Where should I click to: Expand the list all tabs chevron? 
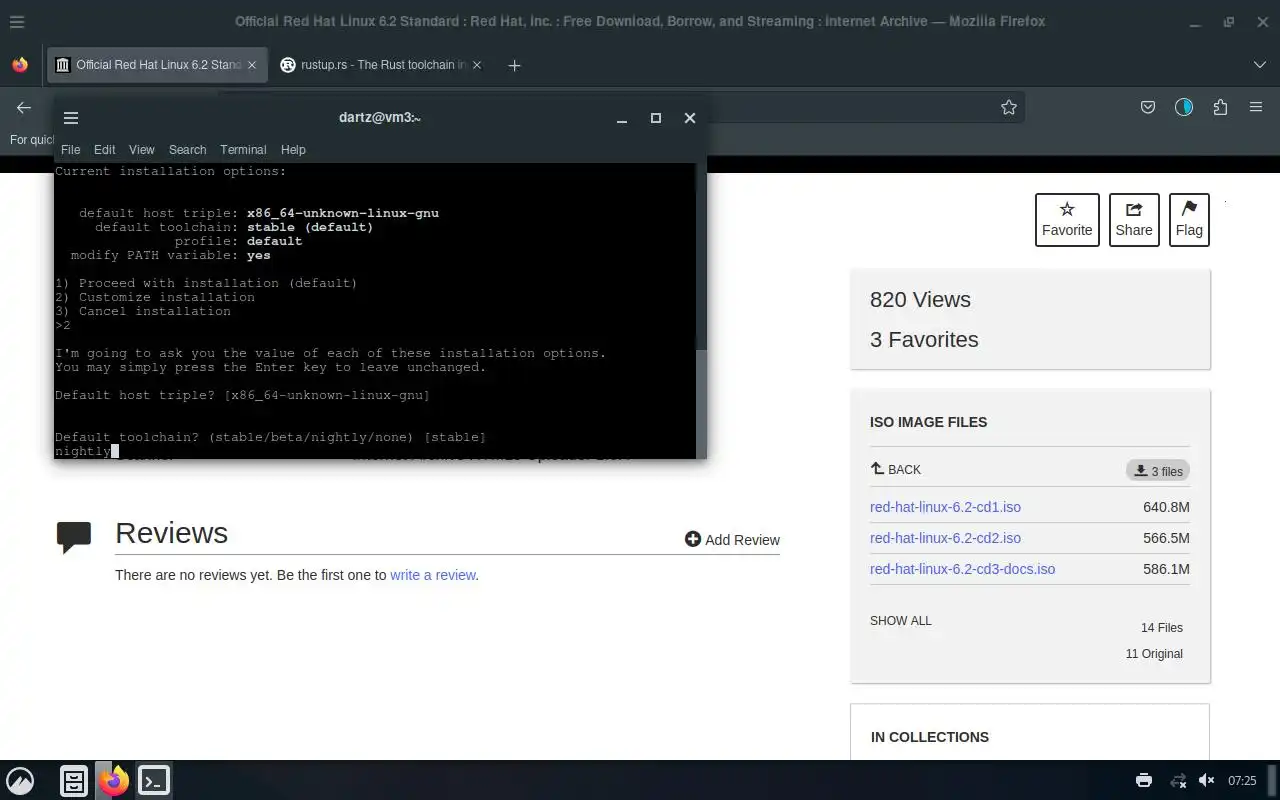pos(1259,65)
